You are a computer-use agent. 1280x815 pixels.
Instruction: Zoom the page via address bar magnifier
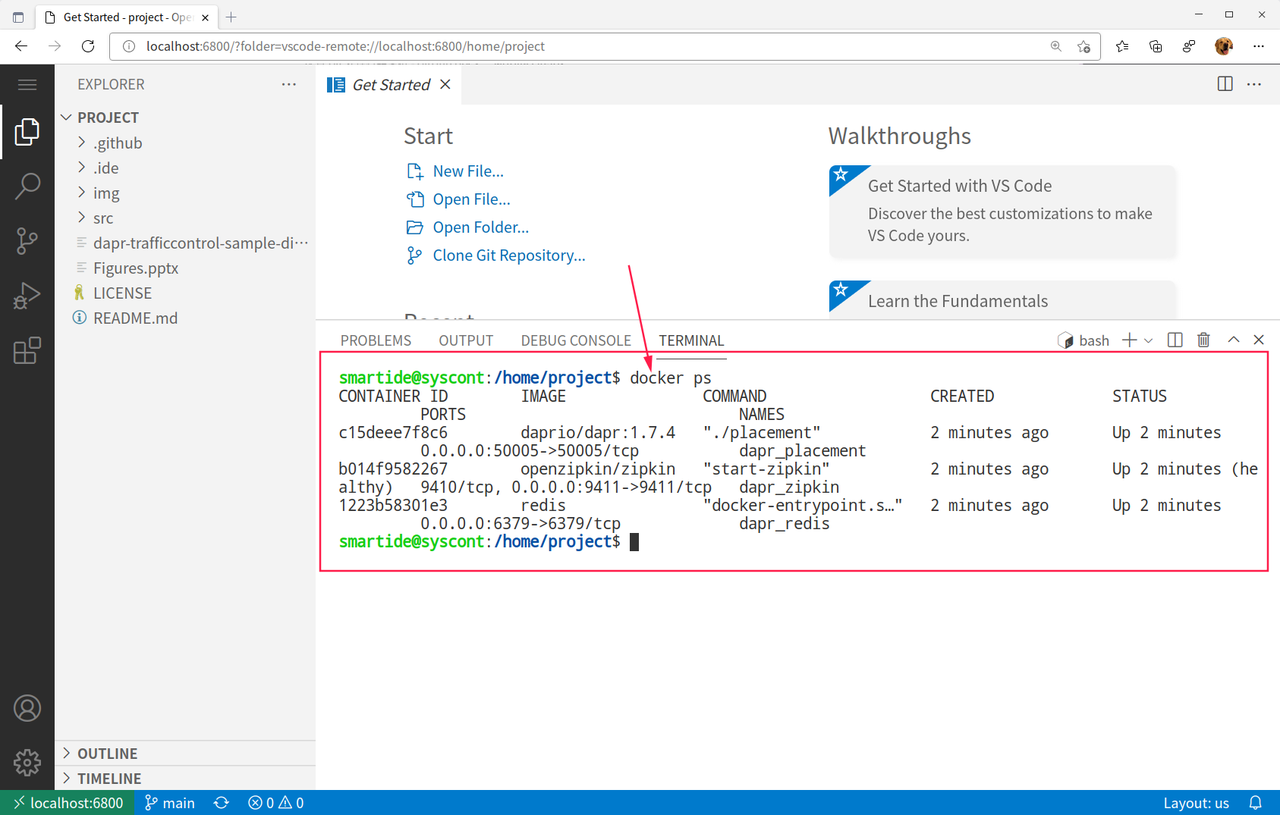click(1056, 46)
